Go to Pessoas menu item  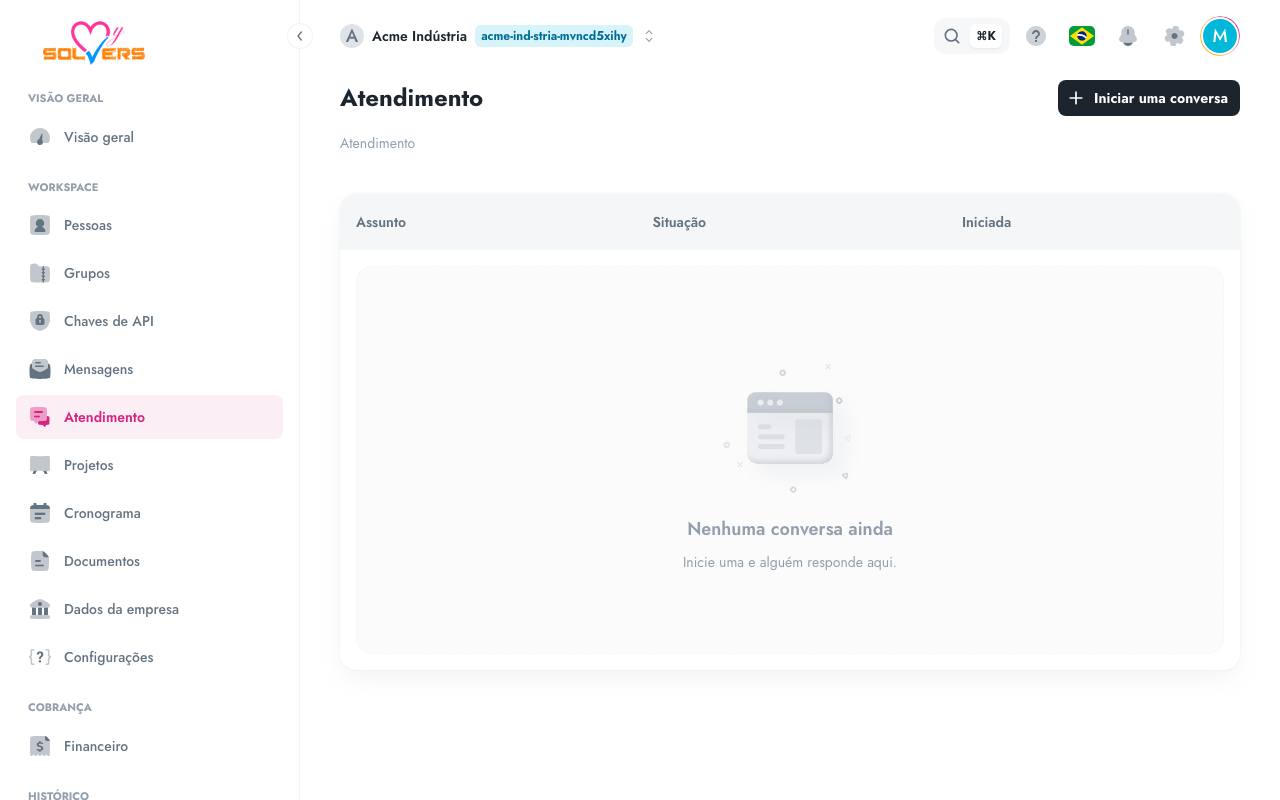[x=150, y=225]
